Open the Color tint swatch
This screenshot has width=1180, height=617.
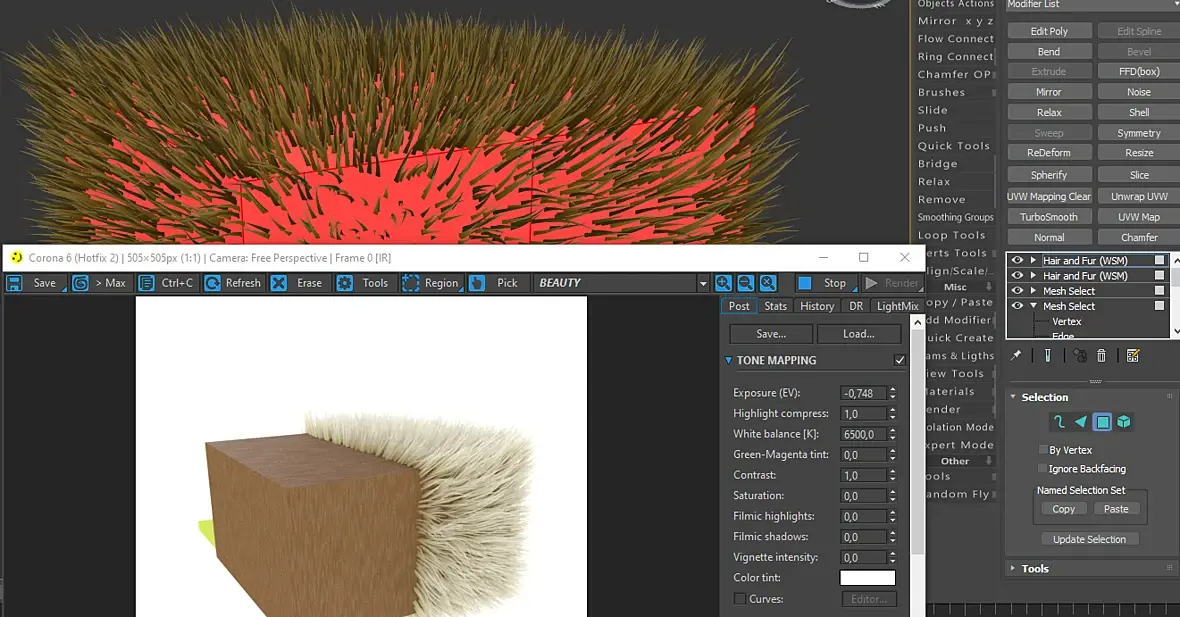[867, 578]
